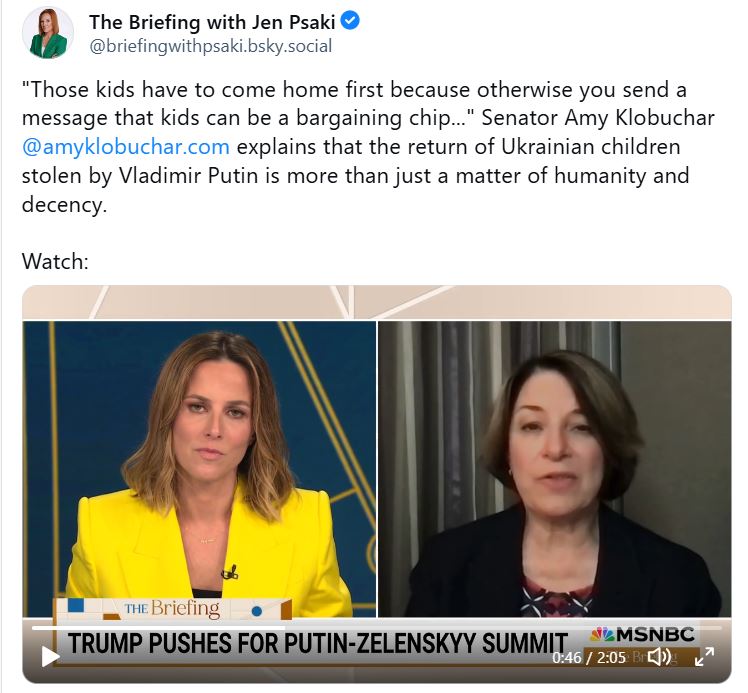Open The Briefing with Jen Psaki name
Screen dimensions: 748x693
[212, 22]
